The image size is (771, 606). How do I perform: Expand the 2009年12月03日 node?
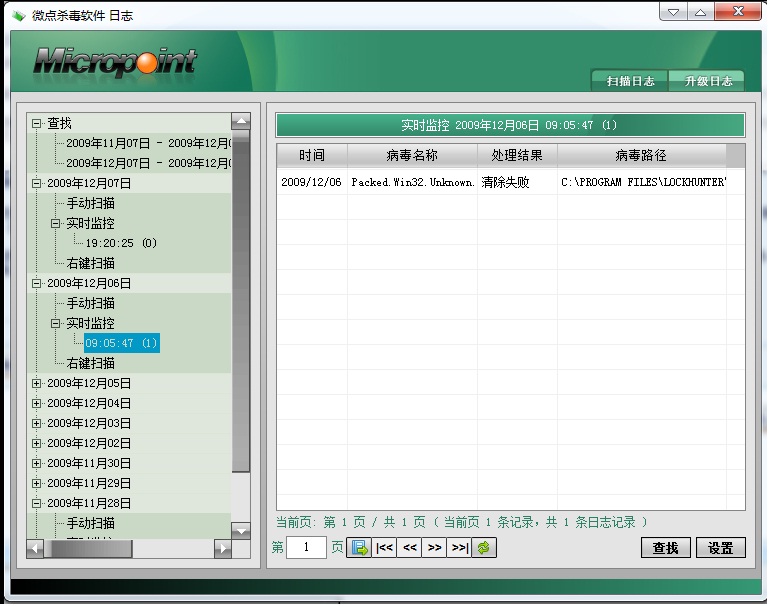coord(36,423)
